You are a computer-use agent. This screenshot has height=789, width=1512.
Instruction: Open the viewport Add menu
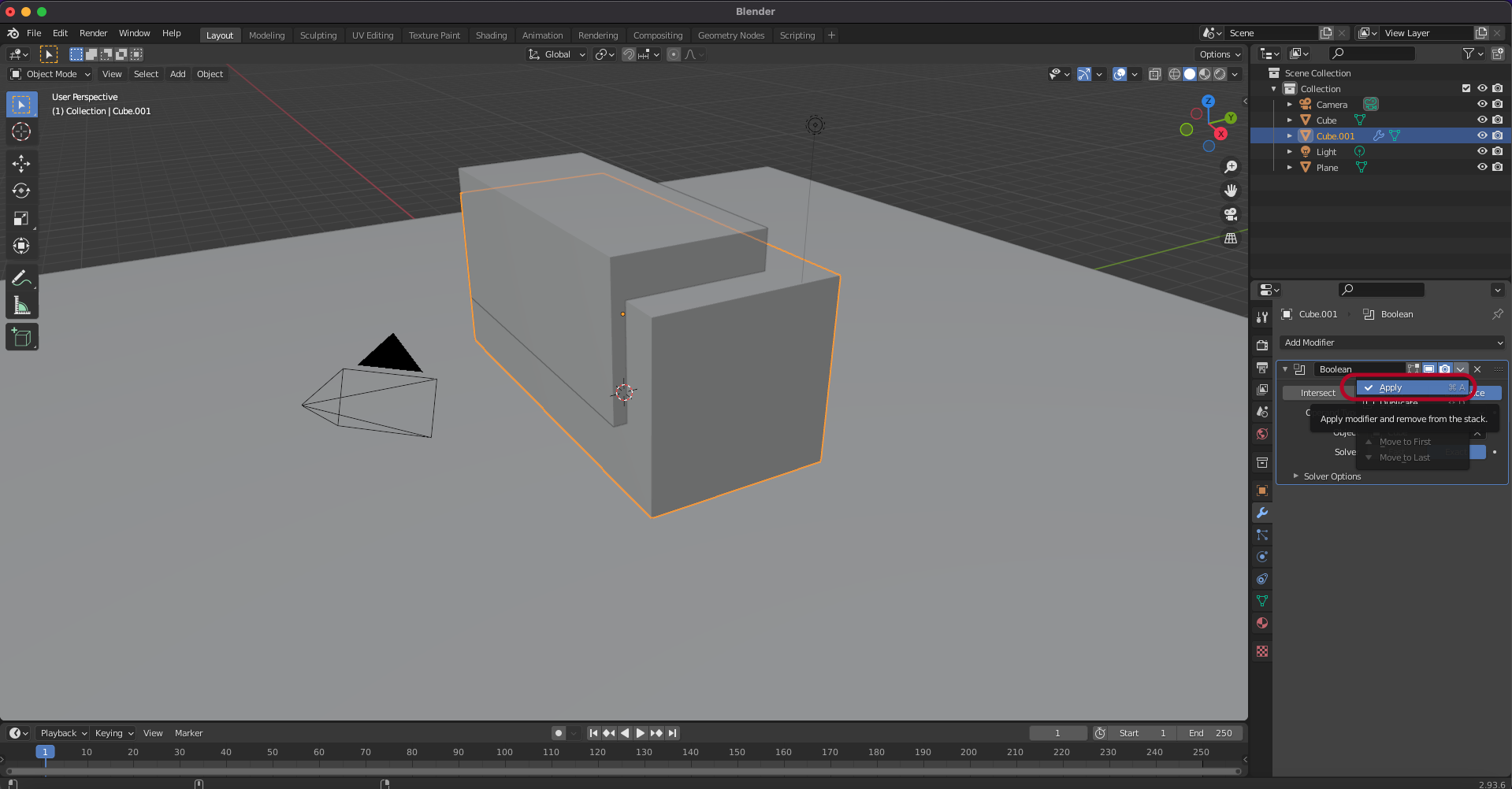pos(178,74)
